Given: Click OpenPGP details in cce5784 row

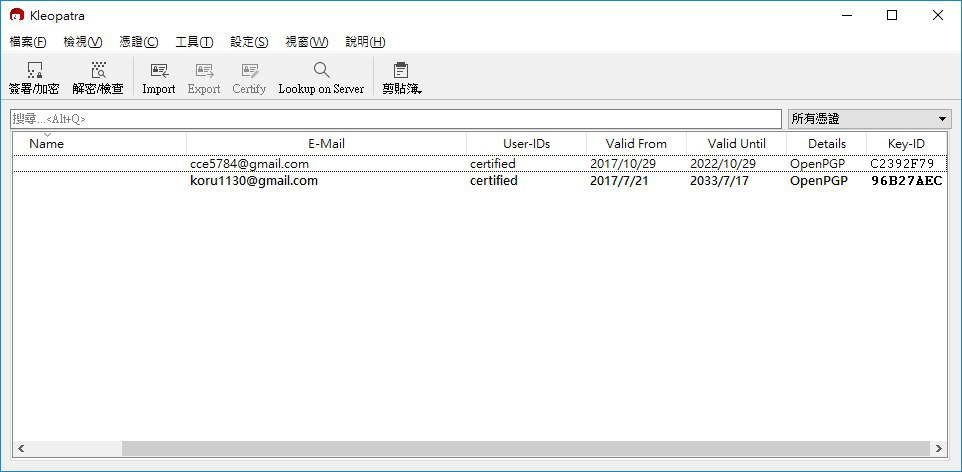Looking at the screenshot, I should point(817,164).
